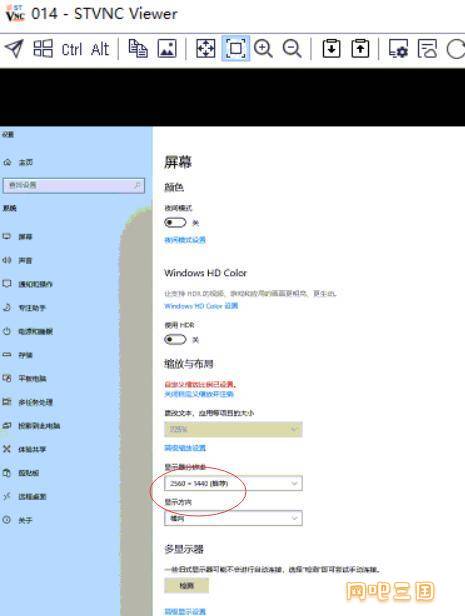Click the 多显示器 heading
Screen dimensions: 465x616
184,549
